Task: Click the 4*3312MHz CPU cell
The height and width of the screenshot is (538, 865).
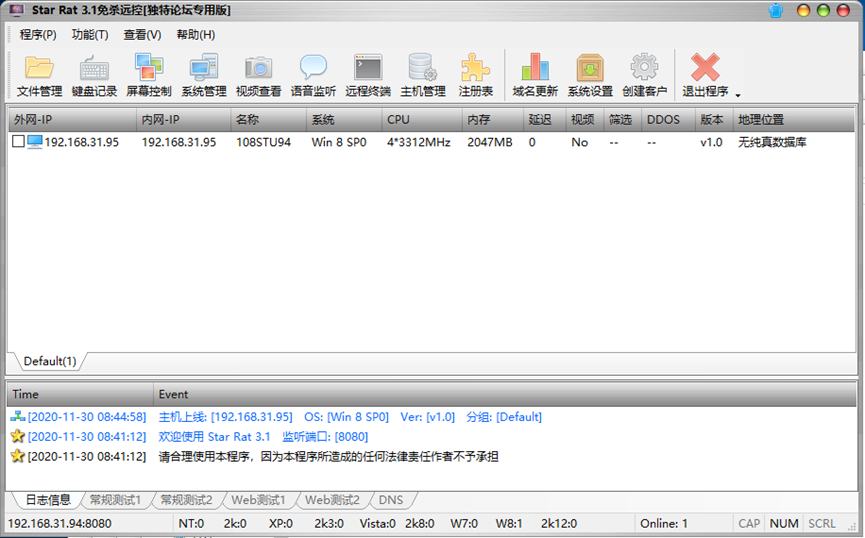Action: tap(419, 142)
